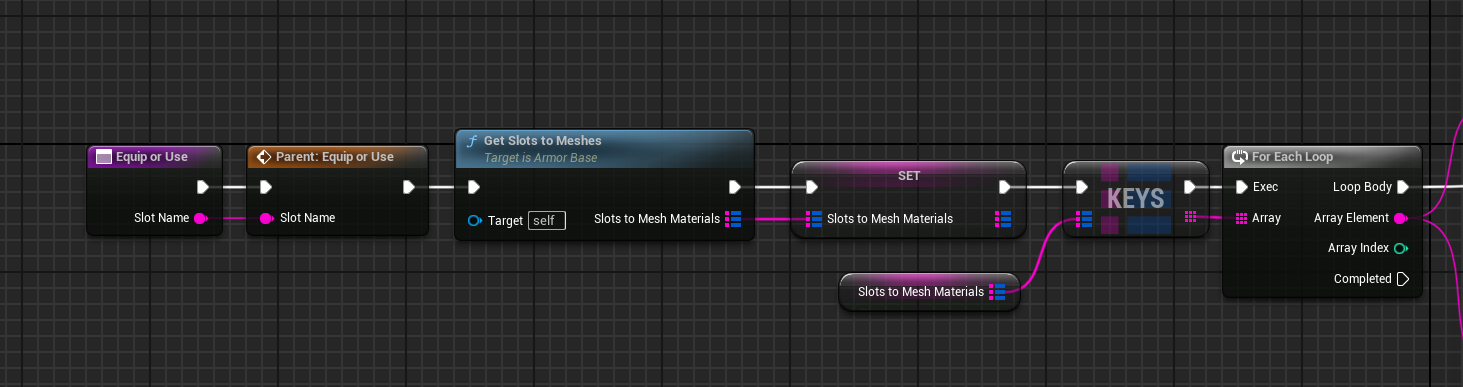Click the Loop Body output pin

[x=1404, y=187]
